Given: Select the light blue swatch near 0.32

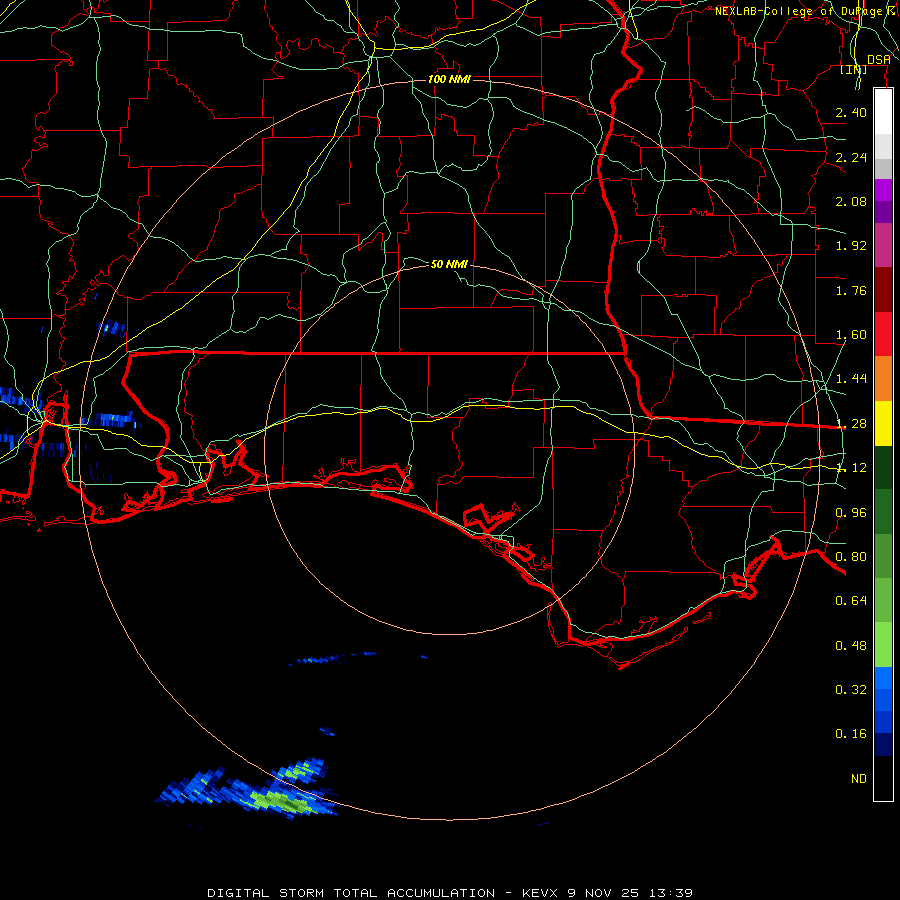Looking at the screenshot, I should (883, 678).
